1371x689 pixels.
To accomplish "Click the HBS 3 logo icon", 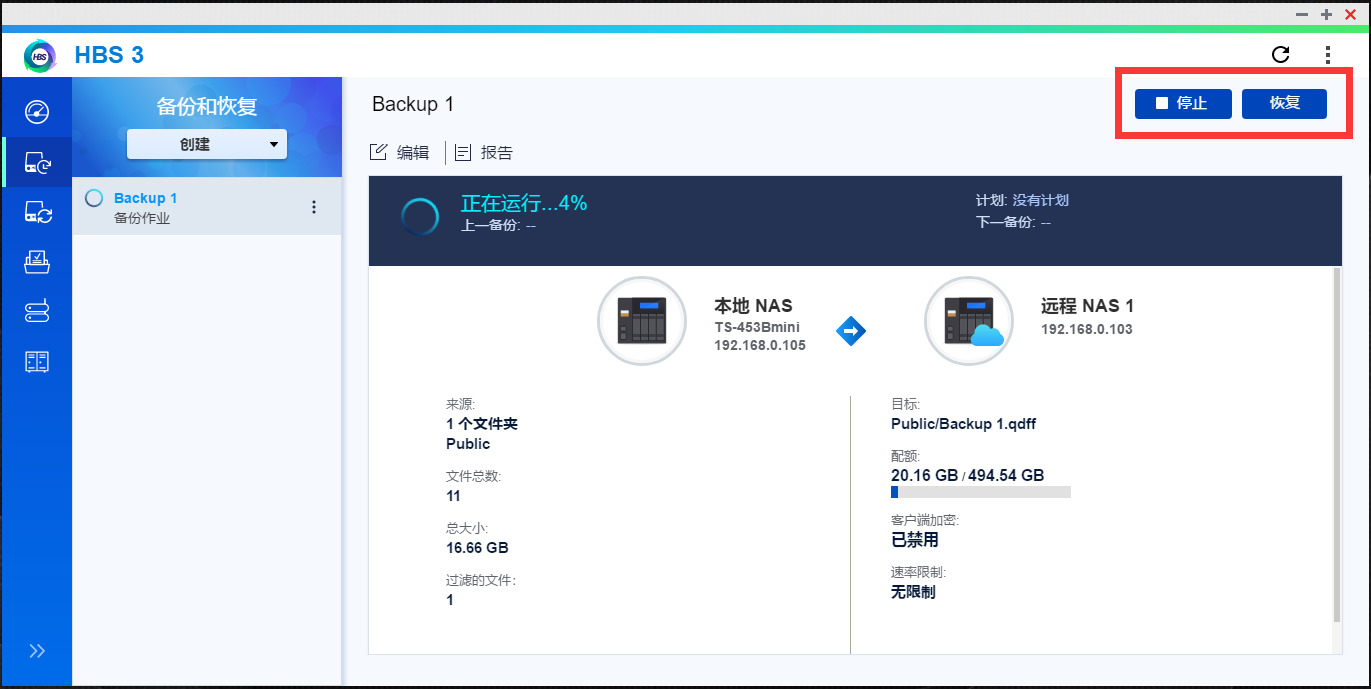I will pos(40,55).
